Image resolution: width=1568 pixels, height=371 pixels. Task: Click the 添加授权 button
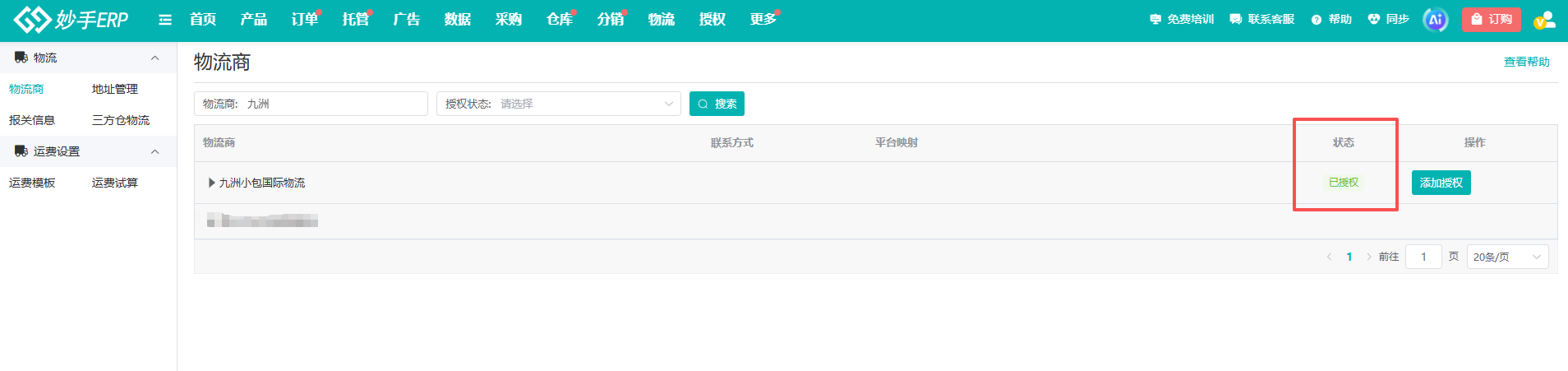click(1441, 183)
